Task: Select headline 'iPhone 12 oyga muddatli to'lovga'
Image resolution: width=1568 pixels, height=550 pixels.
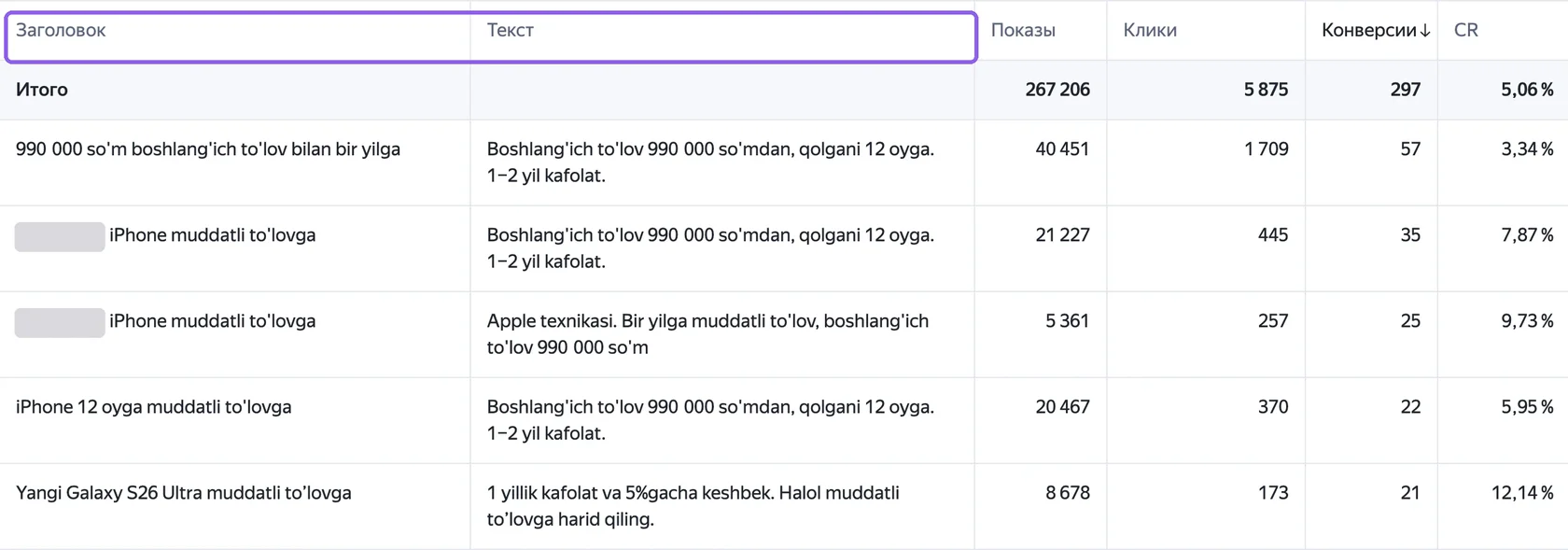Action: coord(154,407)
